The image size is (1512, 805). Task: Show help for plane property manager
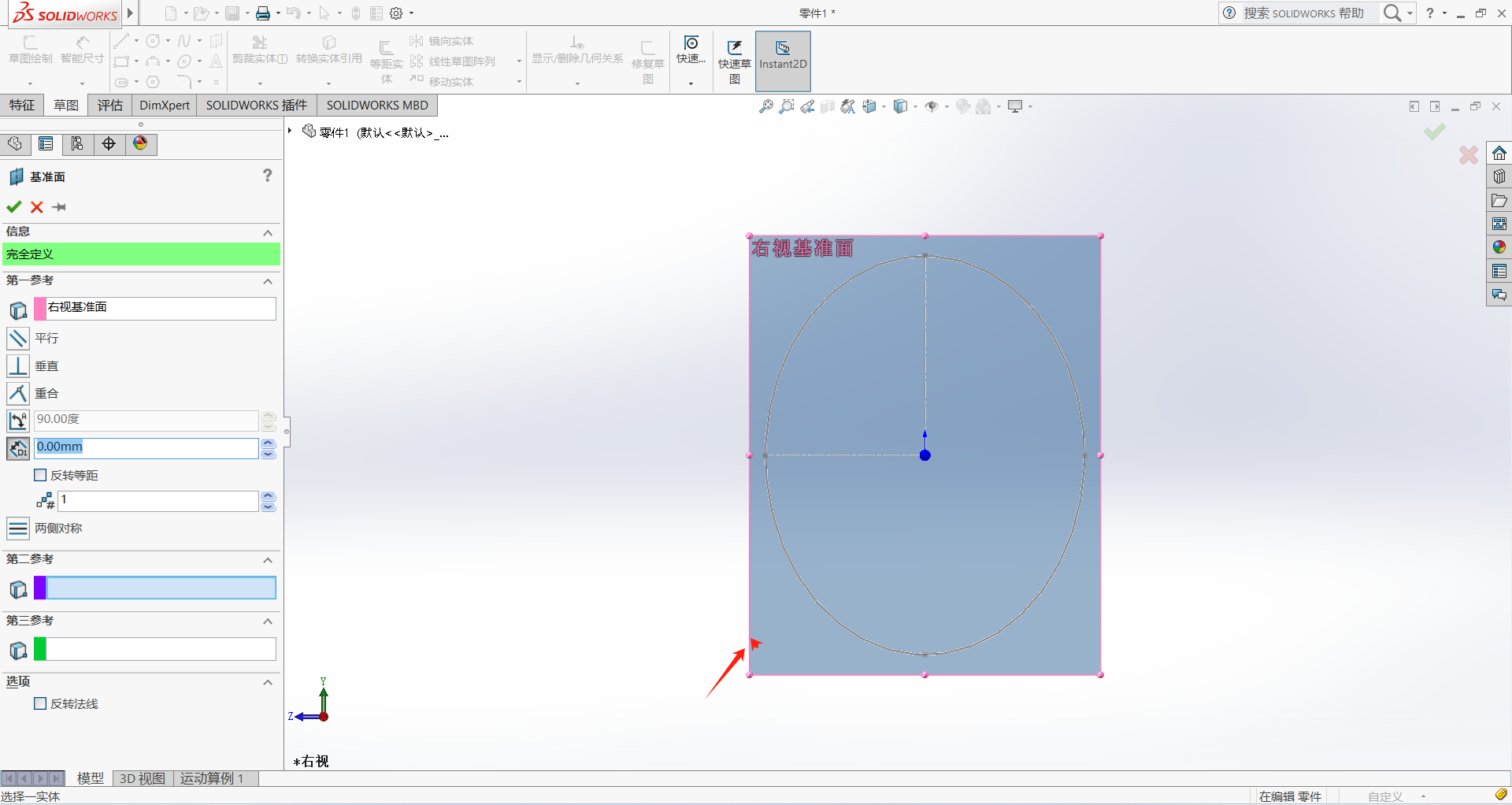coord(268,175)
